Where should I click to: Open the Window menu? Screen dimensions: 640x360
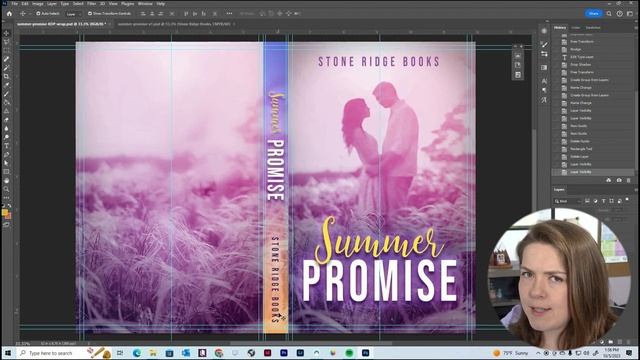145,4
